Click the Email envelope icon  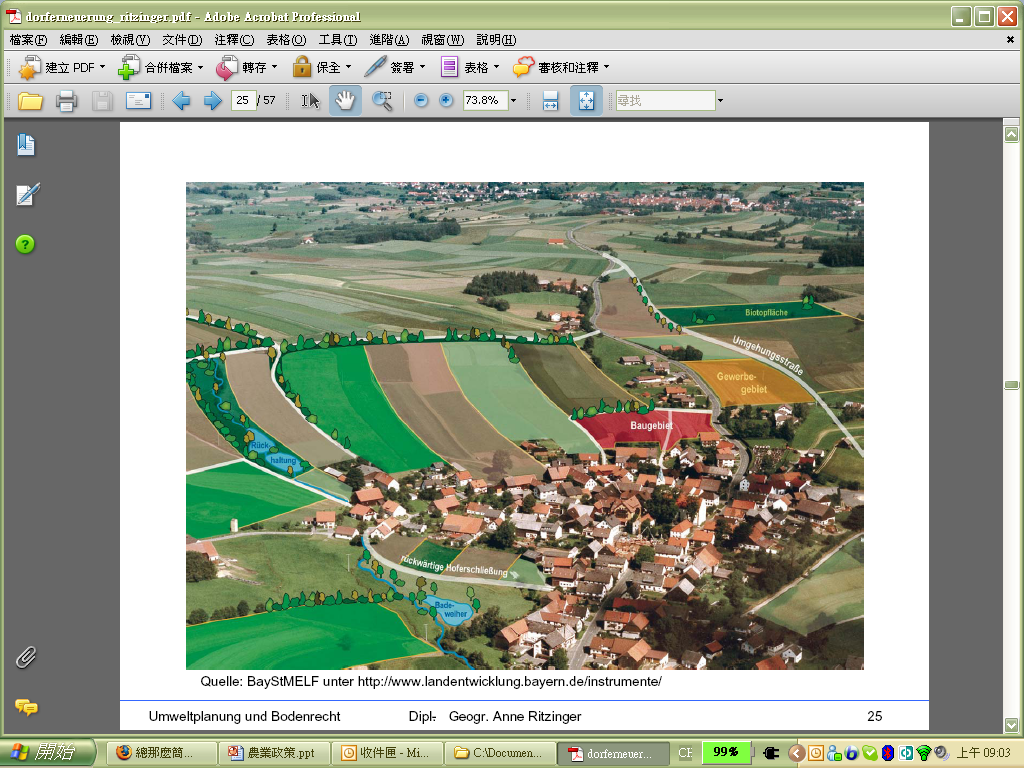coord(137,100)
